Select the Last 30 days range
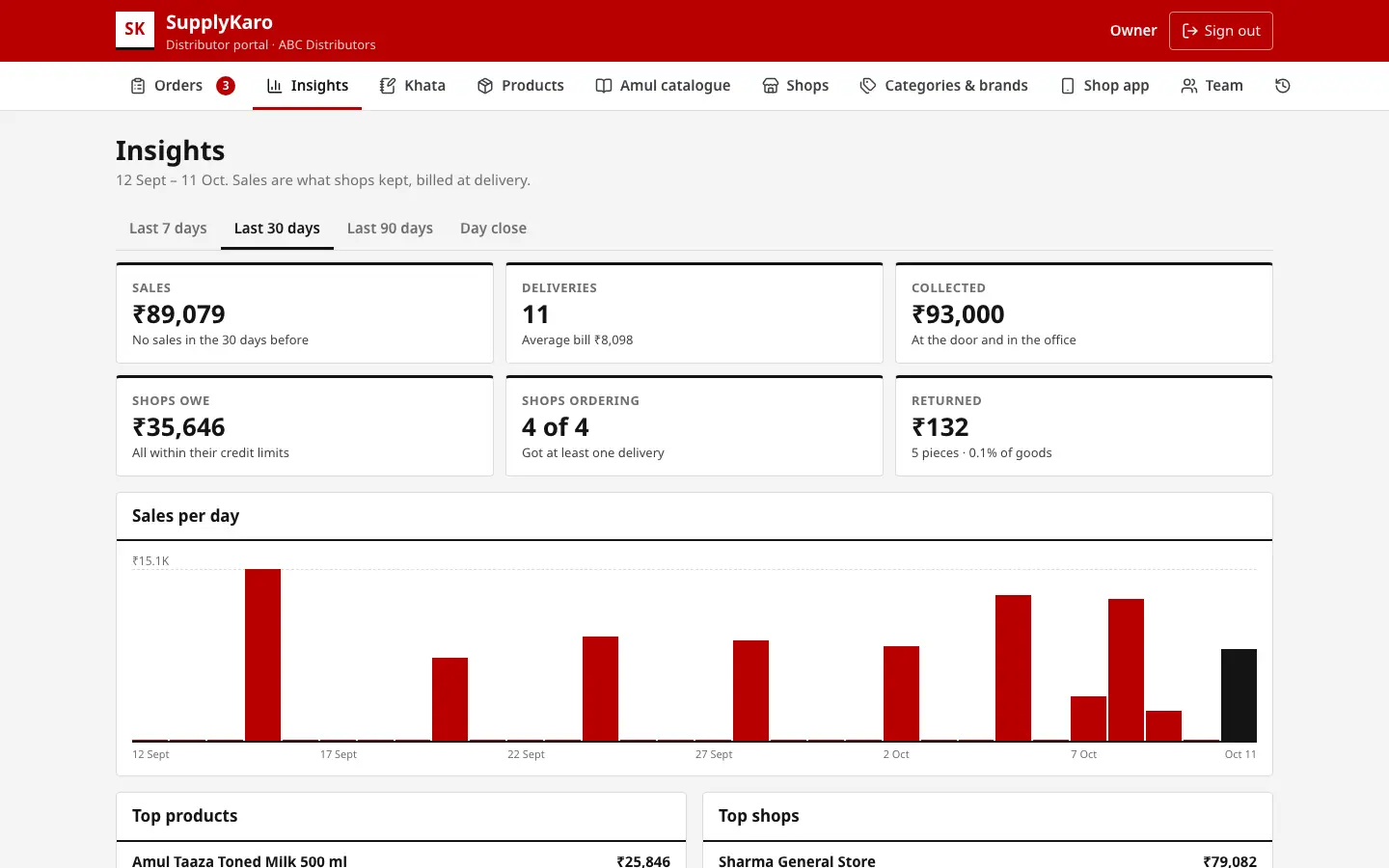This screenshot has width=1389, height=868. (277, 229)
